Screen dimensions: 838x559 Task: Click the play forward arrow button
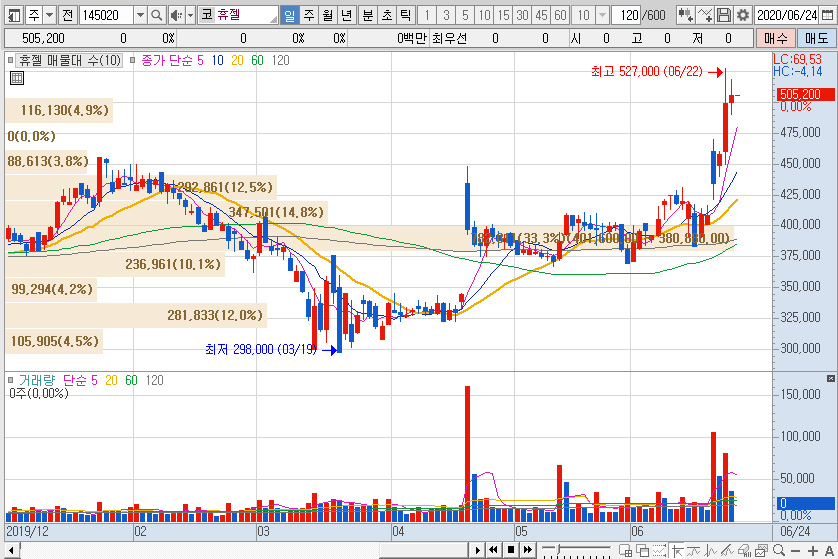click(x=477, y=550)
